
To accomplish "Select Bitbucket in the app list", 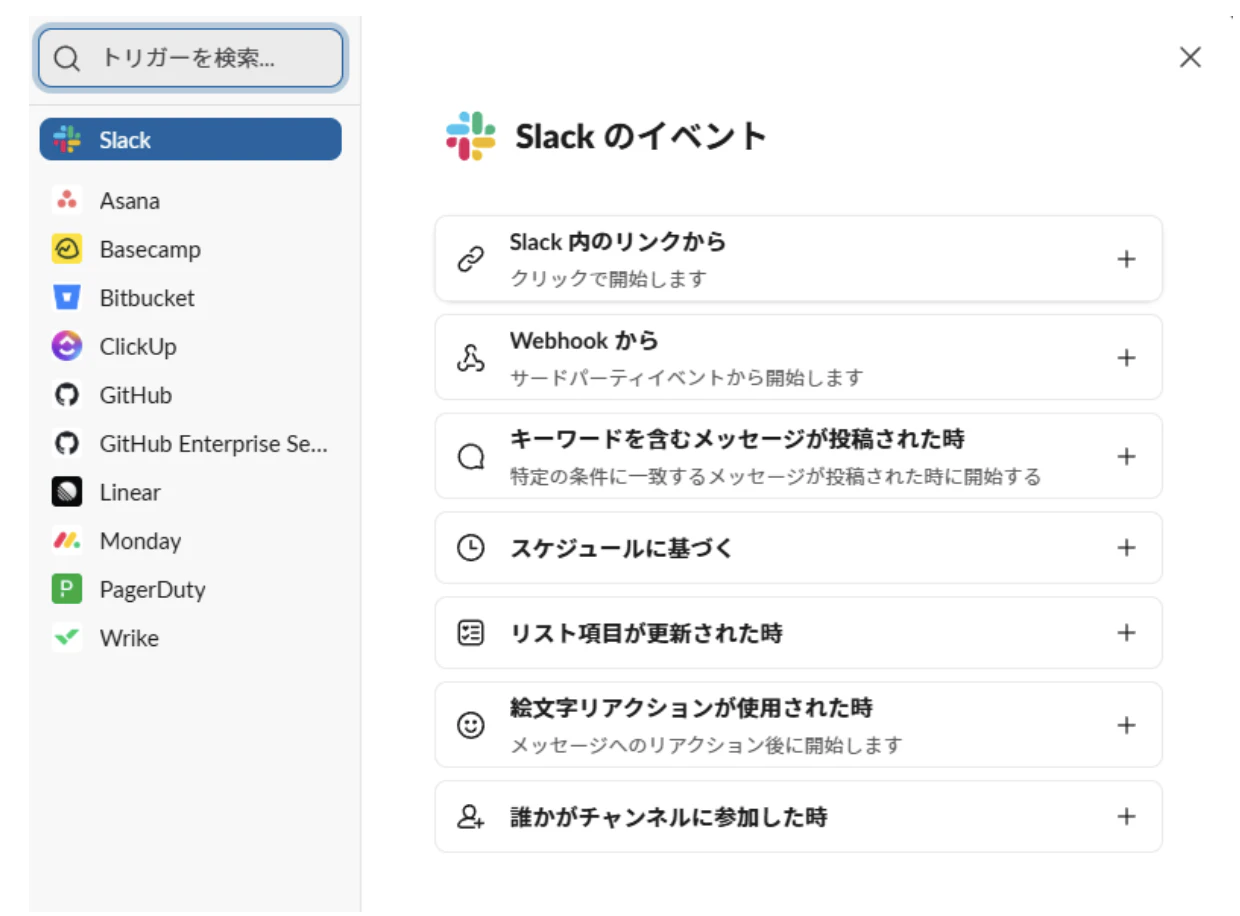I will coord(190,298).
